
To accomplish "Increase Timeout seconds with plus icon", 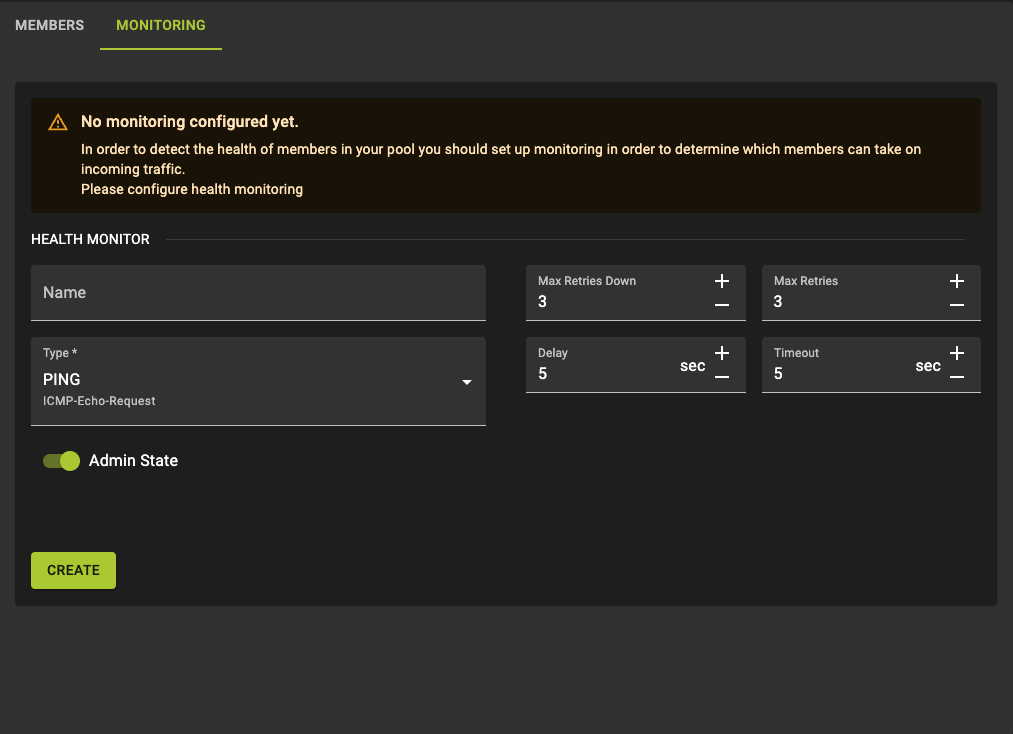I will (957, 353).
